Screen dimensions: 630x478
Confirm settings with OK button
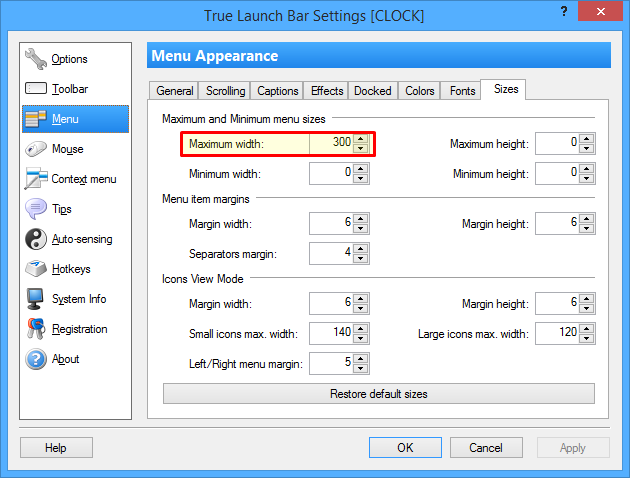click(x=405, y=447)
